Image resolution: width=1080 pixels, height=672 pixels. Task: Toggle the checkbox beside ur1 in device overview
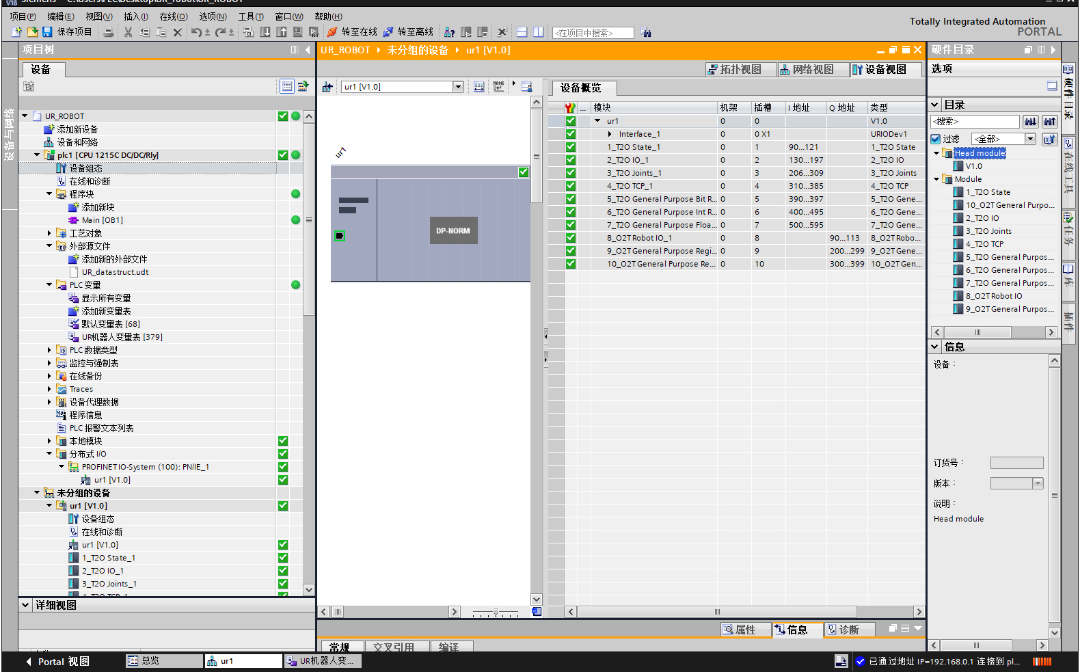569,120
